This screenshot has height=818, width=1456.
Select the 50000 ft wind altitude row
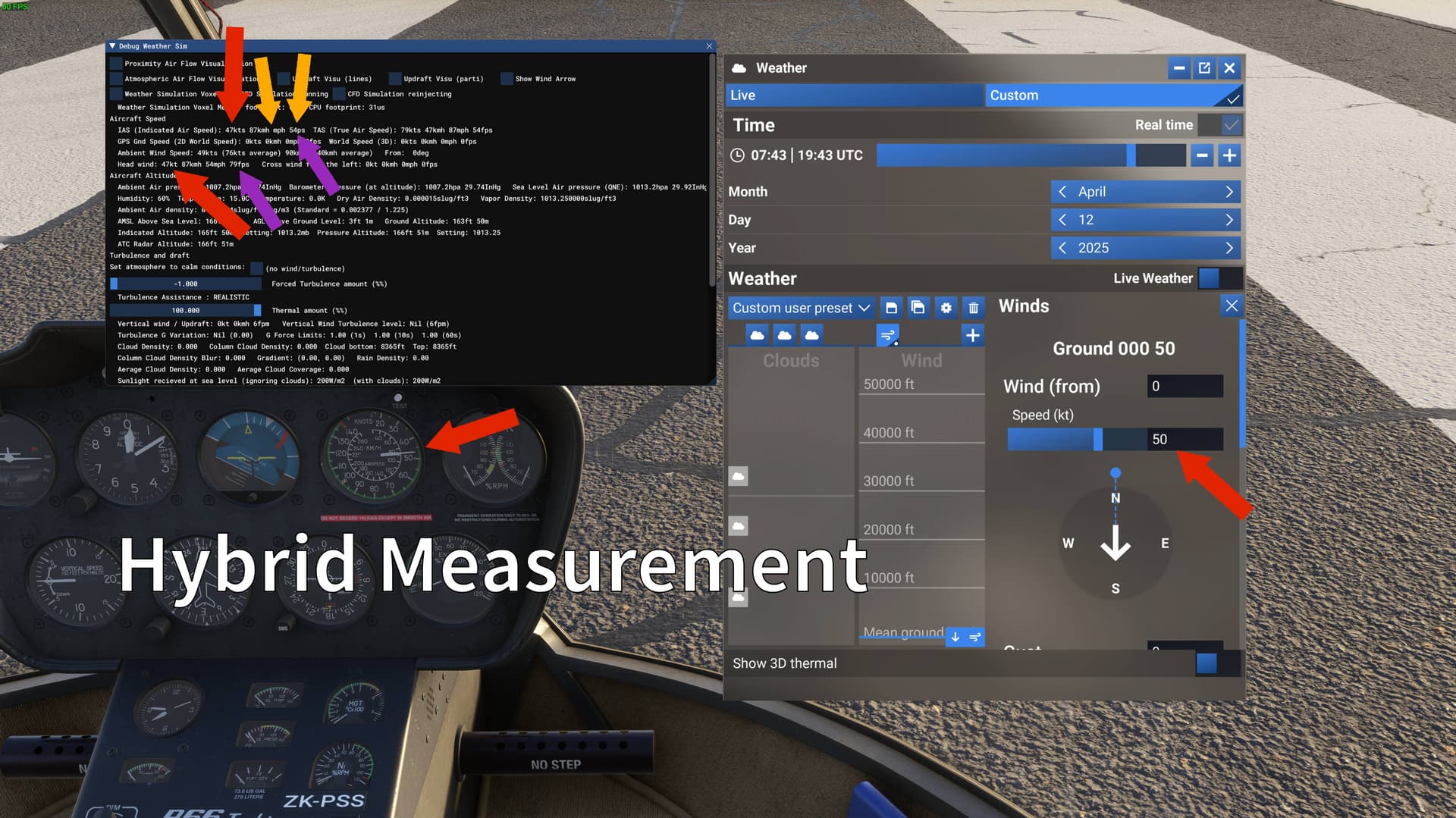[x=921, y=384]
